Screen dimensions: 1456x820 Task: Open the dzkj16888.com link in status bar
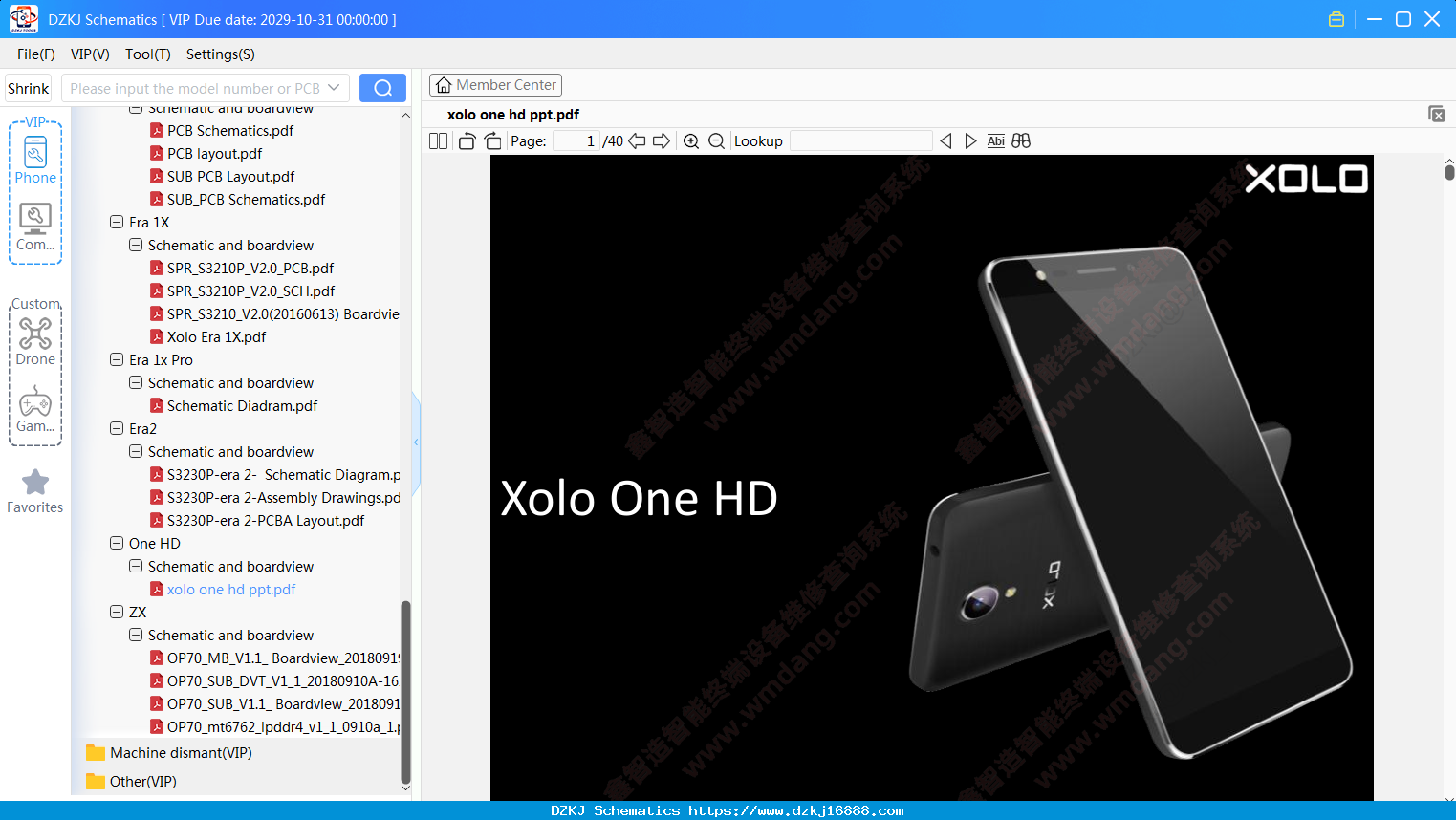click(795, 810)
